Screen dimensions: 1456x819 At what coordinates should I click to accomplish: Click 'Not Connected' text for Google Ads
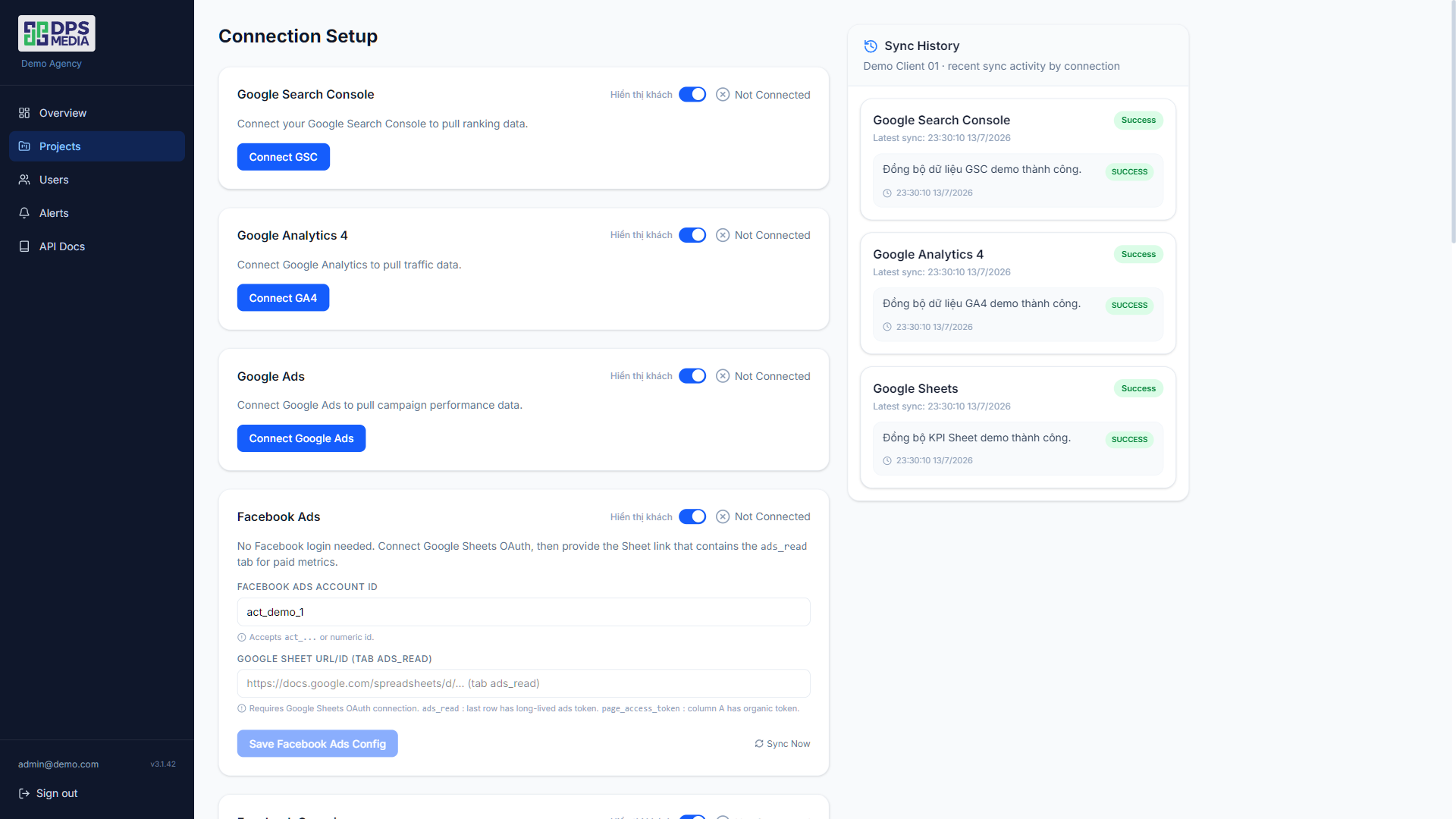[772, 376]
